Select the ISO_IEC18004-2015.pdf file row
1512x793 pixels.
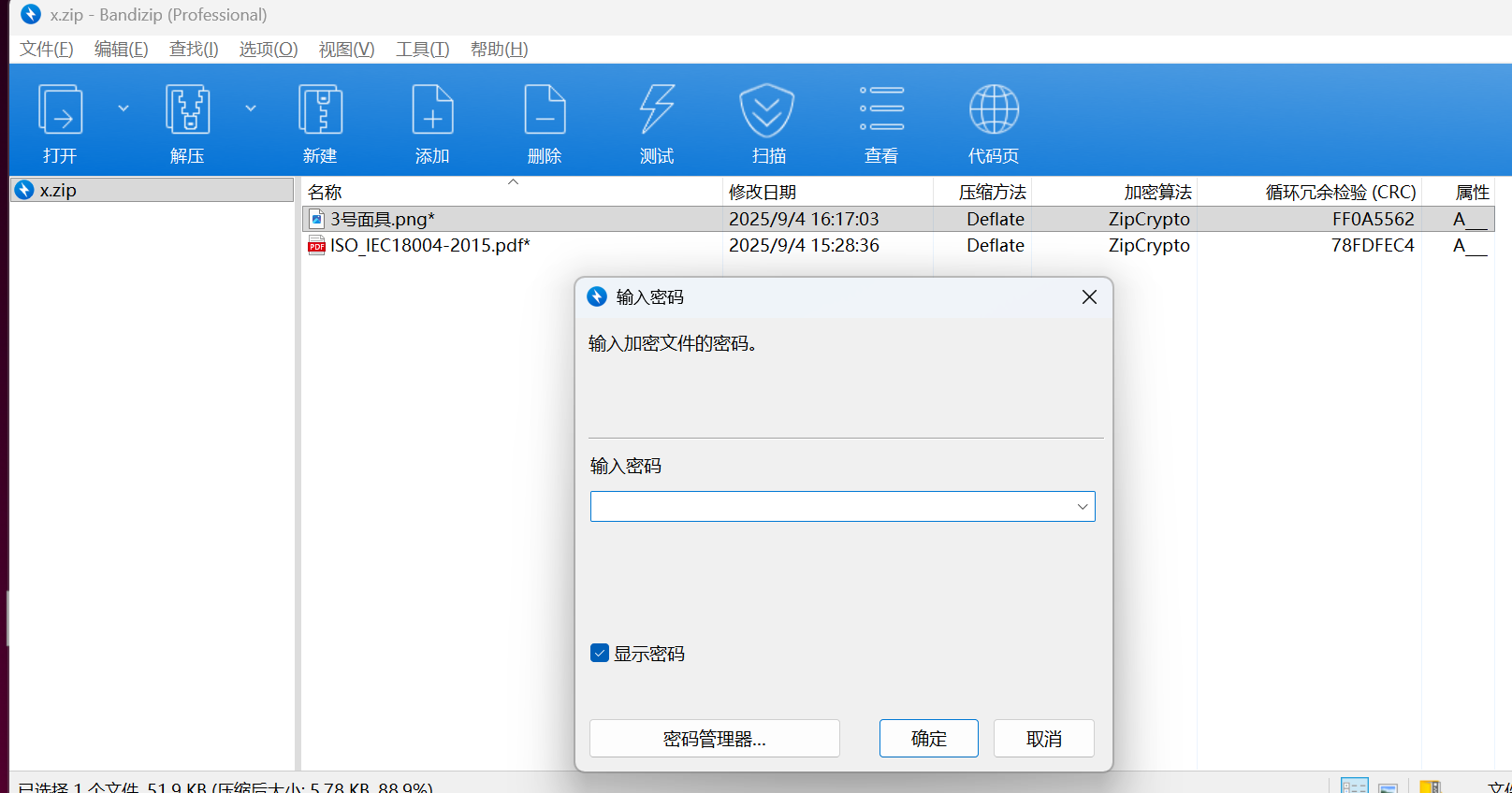[898, 245]
